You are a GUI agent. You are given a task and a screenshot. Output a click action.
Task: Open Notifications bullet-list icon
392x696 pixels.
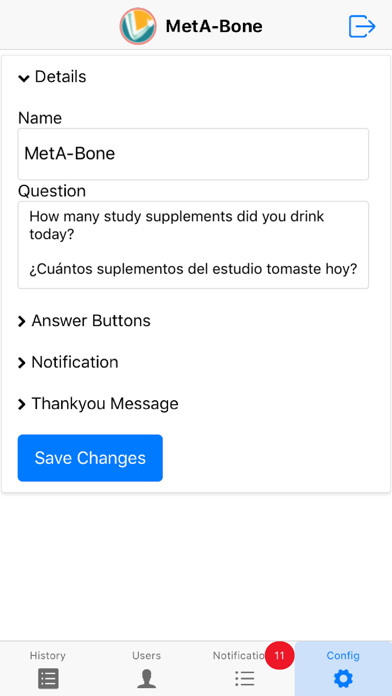pyautogui.click(x=245, y=678)
